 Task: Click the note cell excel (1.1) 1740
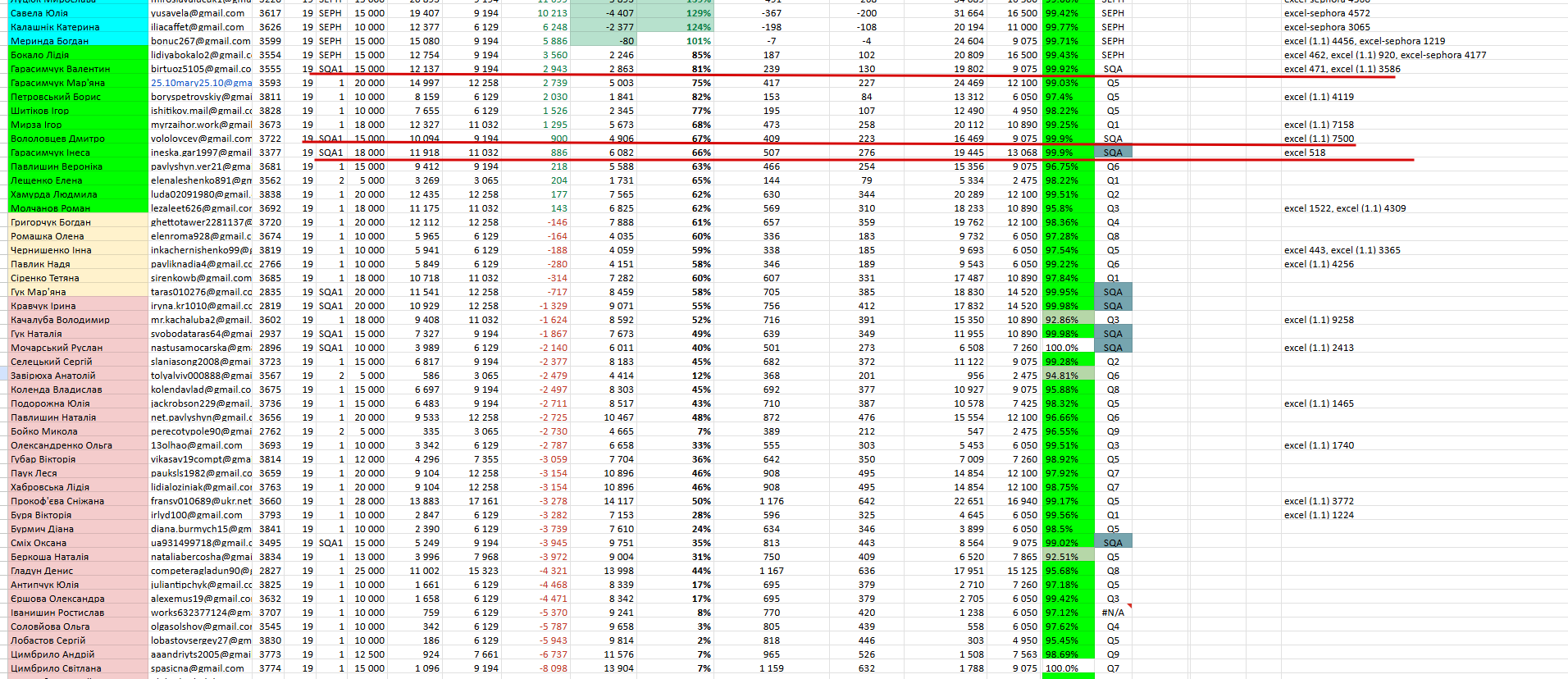(1319, 445)
